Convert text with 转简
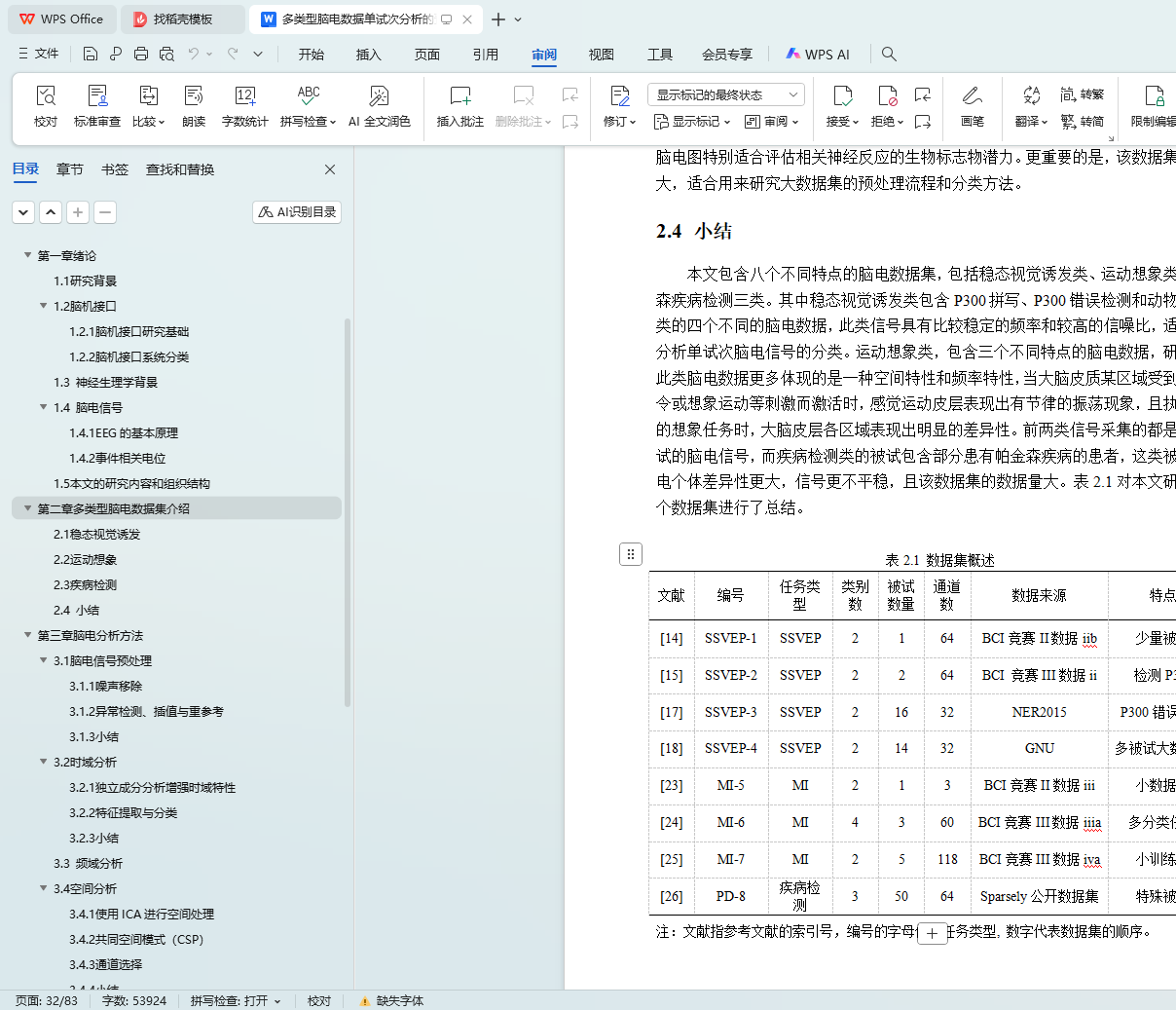1176x1010 pixels. pos(1083,122)
